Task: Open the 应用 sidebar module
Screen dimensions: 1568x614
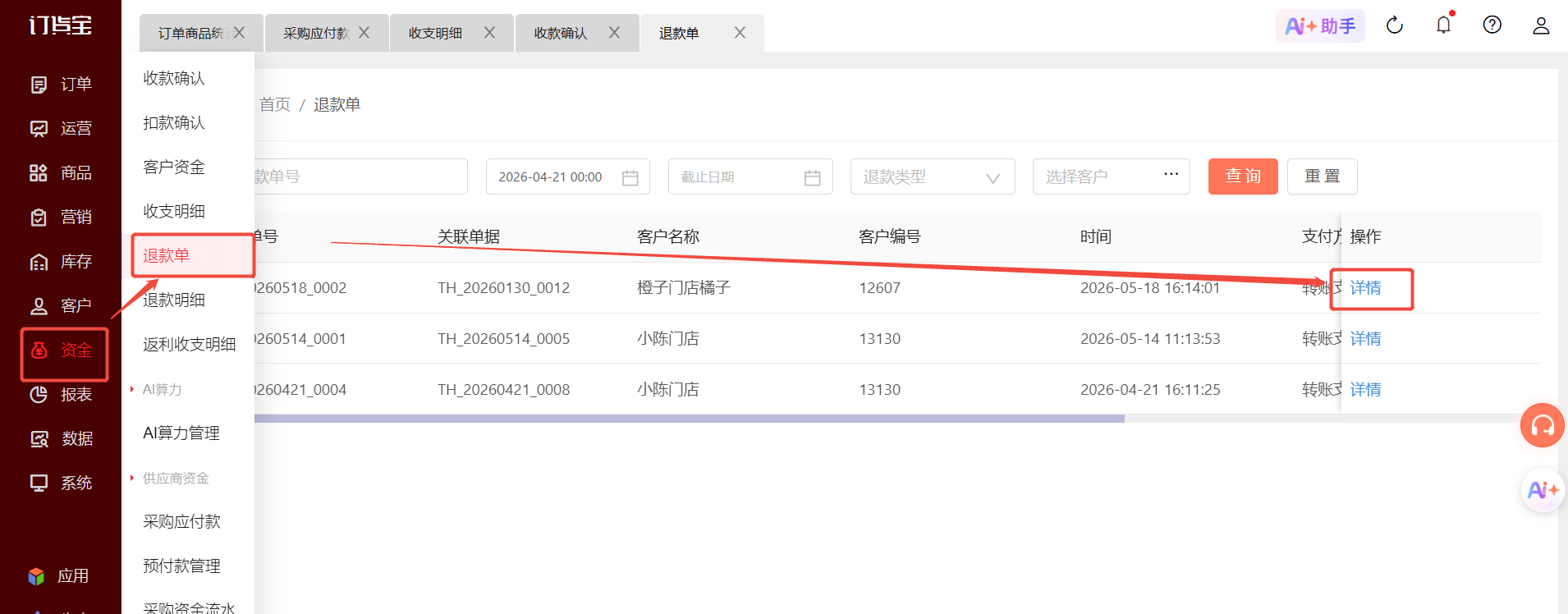Action: tap(58, 576)
